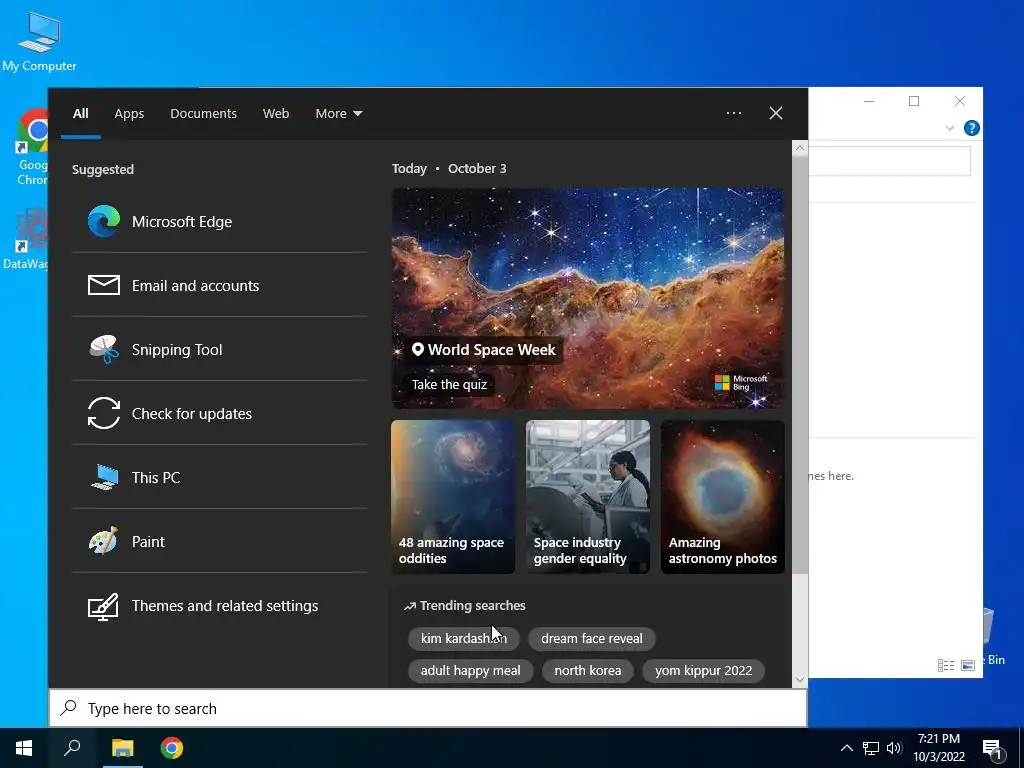Open the My Computer desktop icon
This screenshot has width=1024, height=768.
tap(39, 41)
